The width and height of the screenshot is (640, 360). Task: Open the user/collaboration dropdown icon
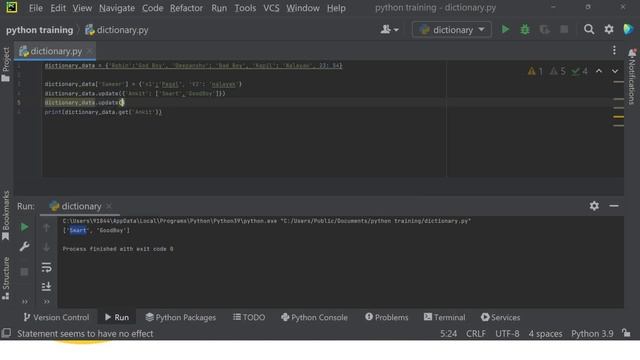pyautogui.click(x=389, y=29)
